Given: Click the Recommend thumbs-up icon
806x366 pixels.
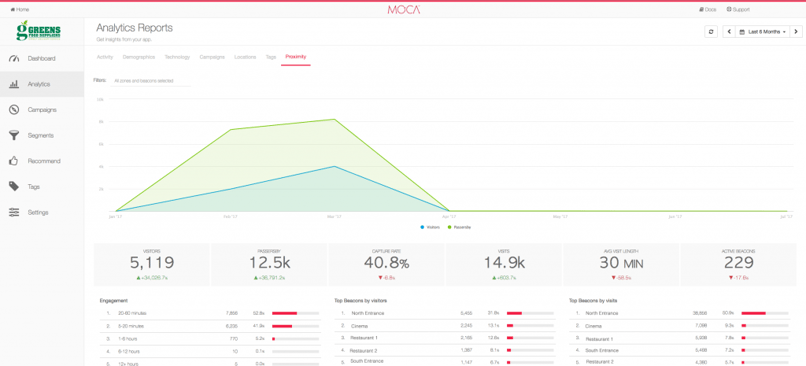Looking at the screenshot, I should pos(14,161).
